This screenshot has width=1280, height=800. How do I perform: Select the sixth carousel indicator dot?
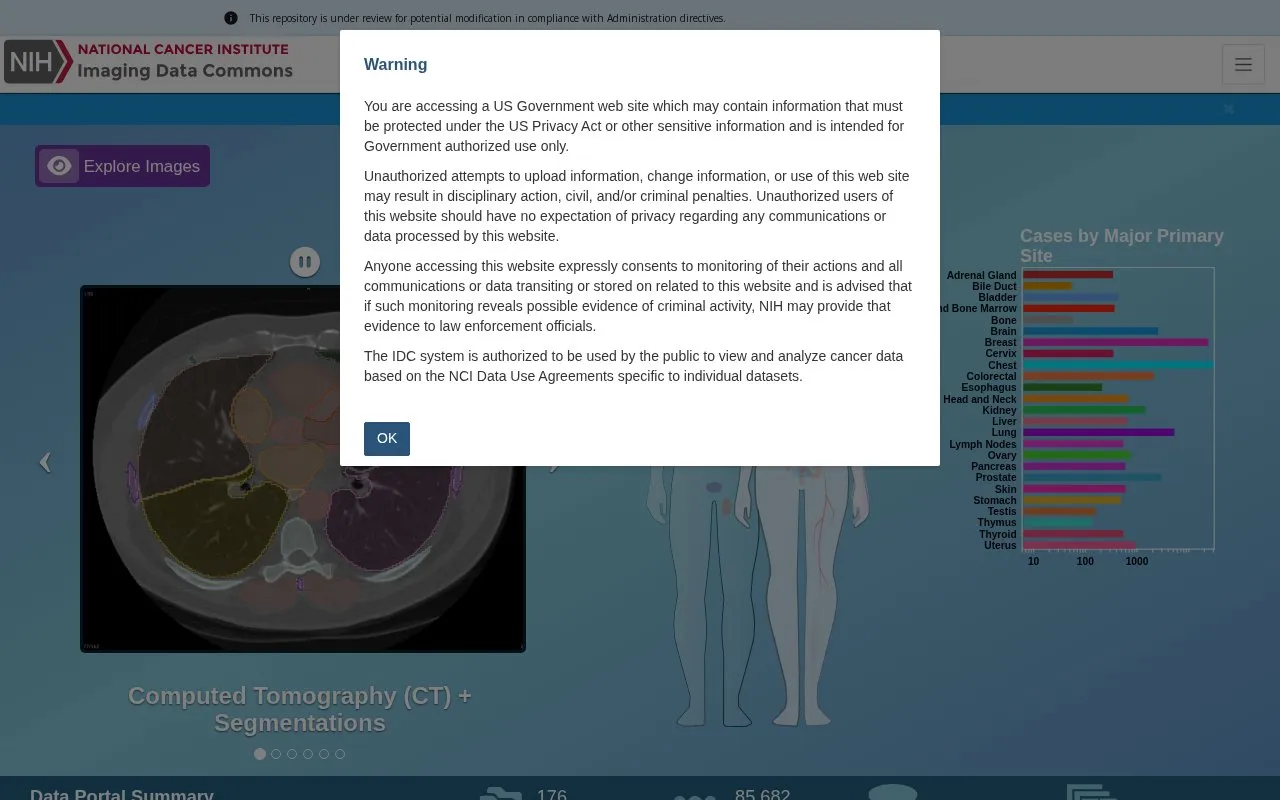(340, 754)
